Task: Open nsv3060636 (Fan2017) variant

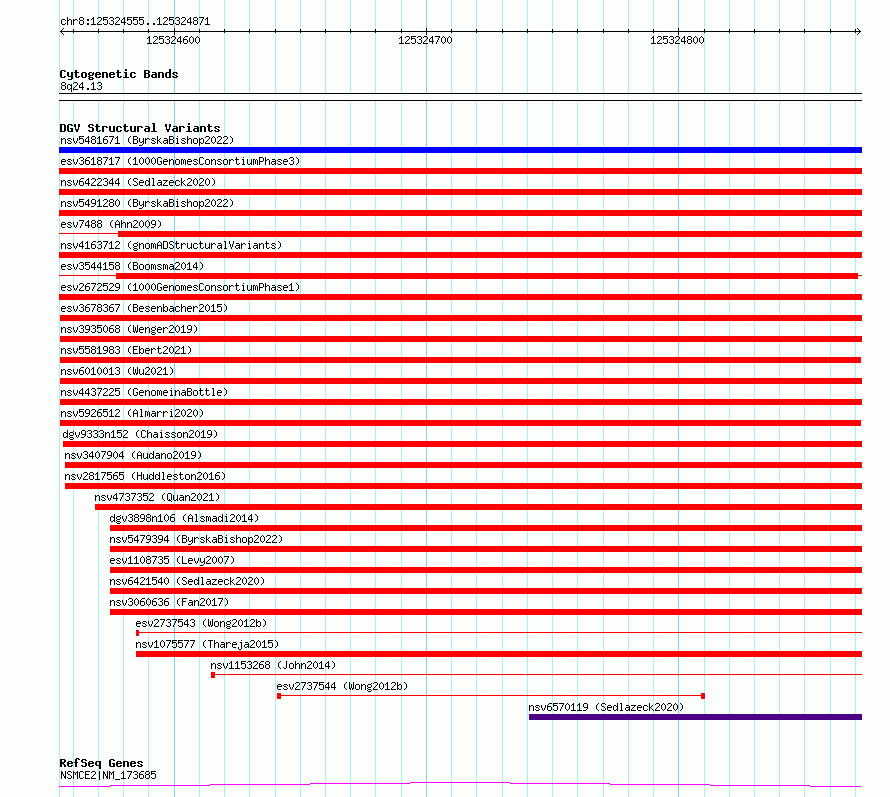Action: (x=169, y=602)
